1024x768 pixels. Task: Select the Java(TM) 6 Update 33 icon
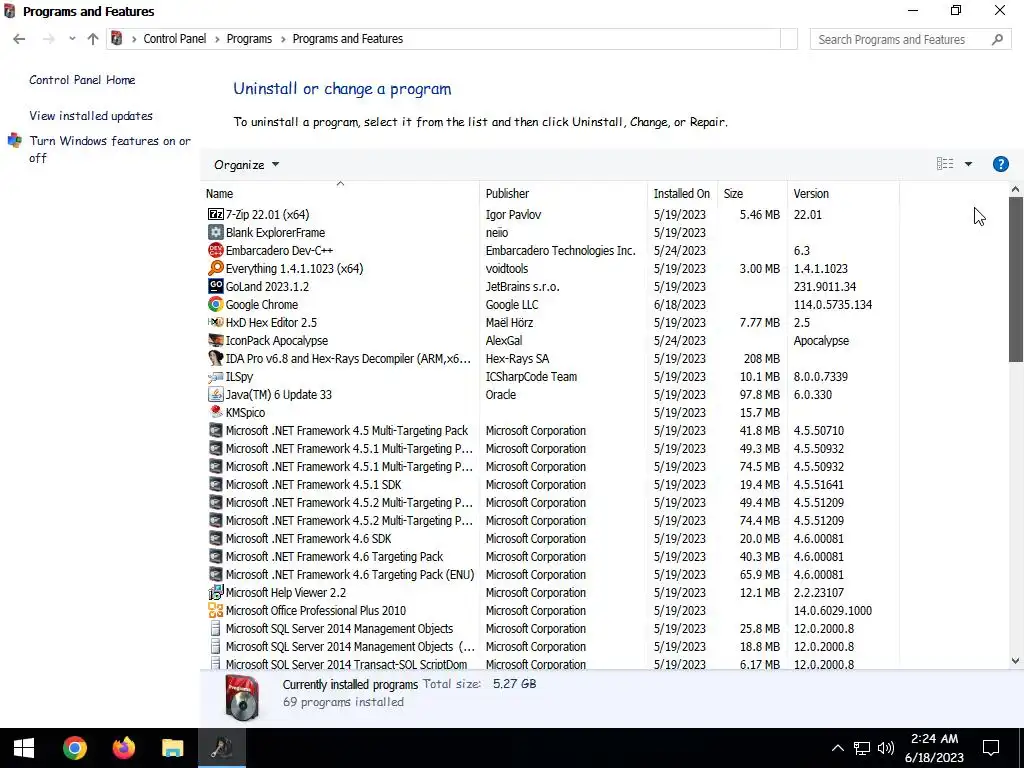click(216, 394)
